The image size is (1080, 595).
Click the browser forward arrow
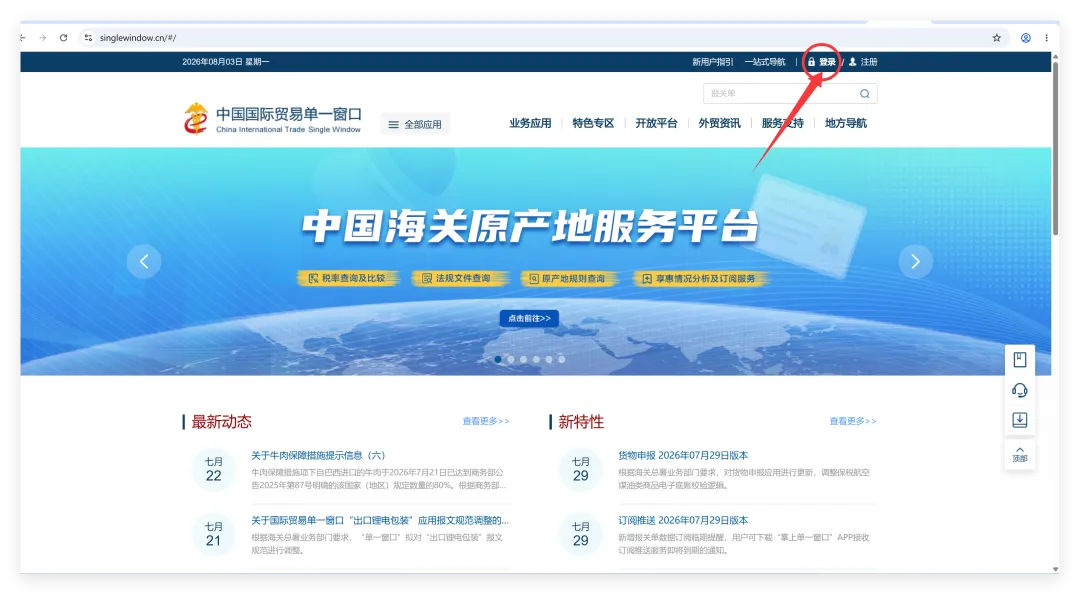(43, 38)
